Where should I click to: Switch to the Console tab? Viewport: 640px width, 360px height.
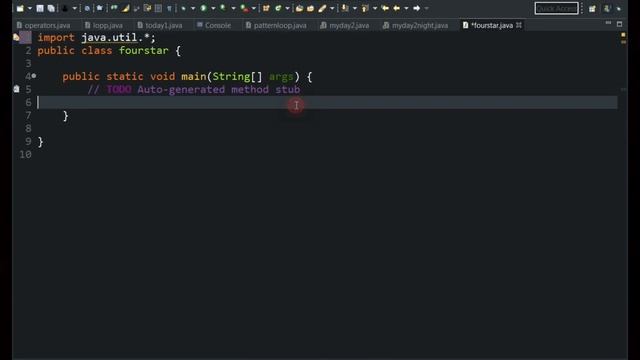[214, 25]
